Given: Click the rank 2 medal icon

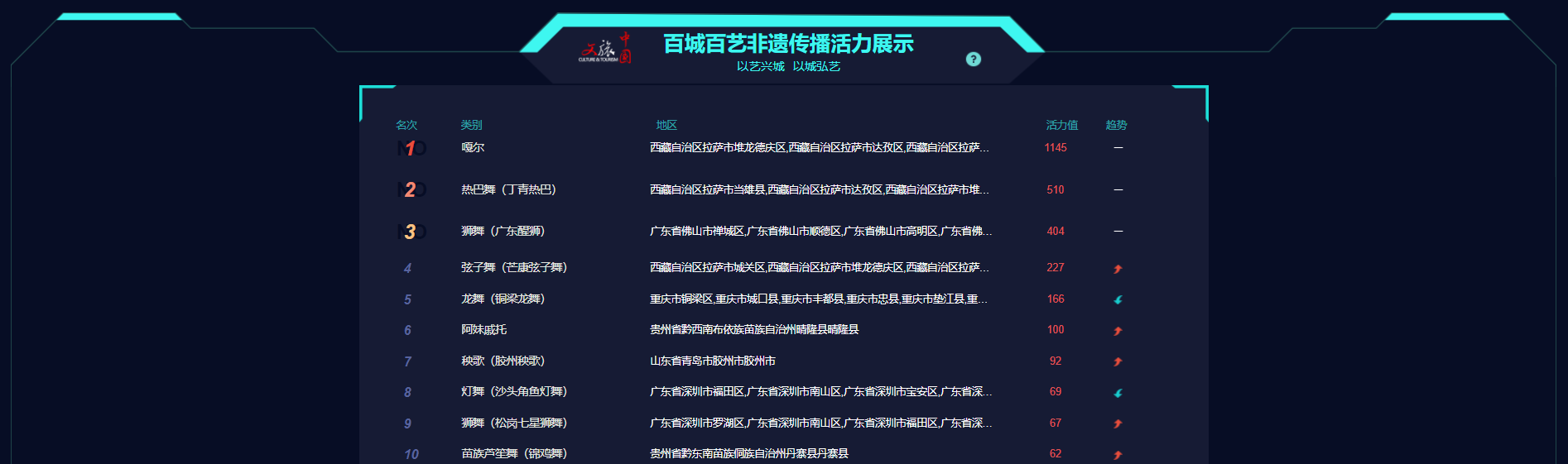Looking at the screenshot, I should click(x=411, y=189).
